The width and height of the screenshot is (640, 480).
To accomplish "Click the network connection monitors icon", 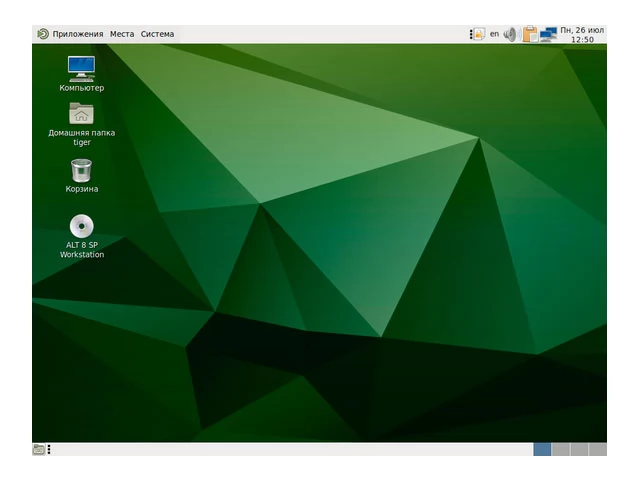I will [548, 34].
